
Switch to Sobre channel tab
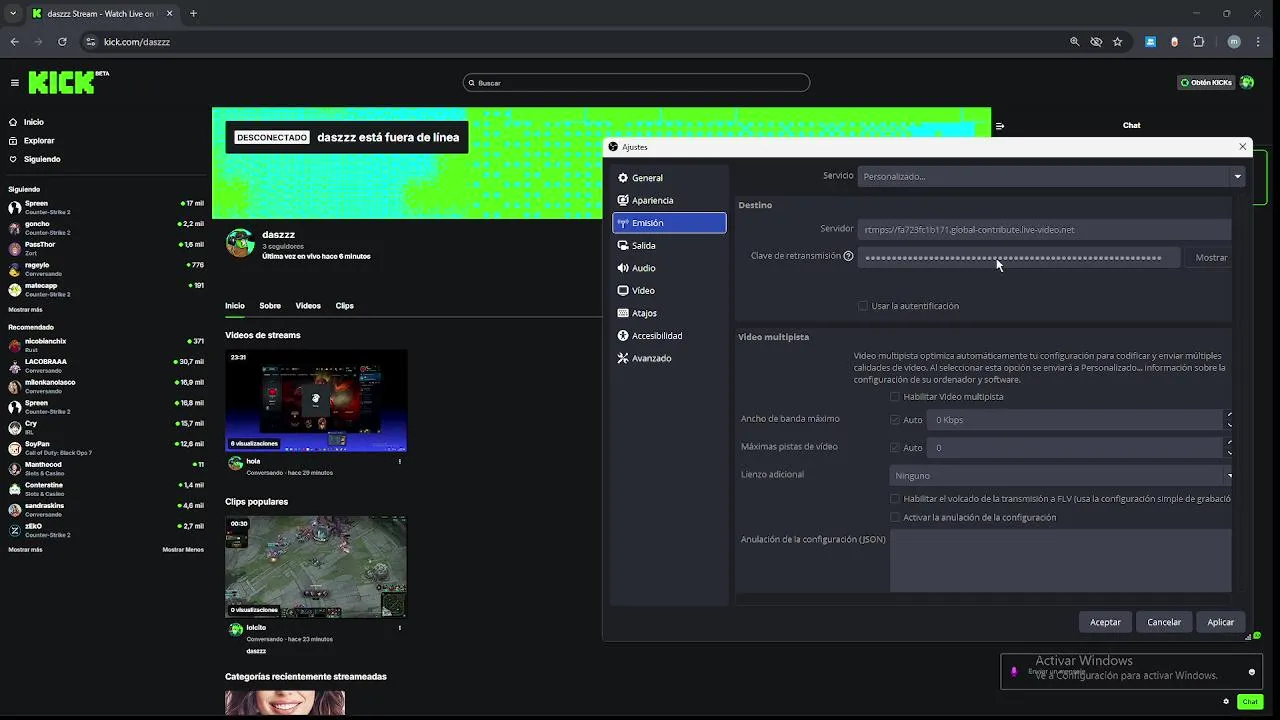[270, 306]
